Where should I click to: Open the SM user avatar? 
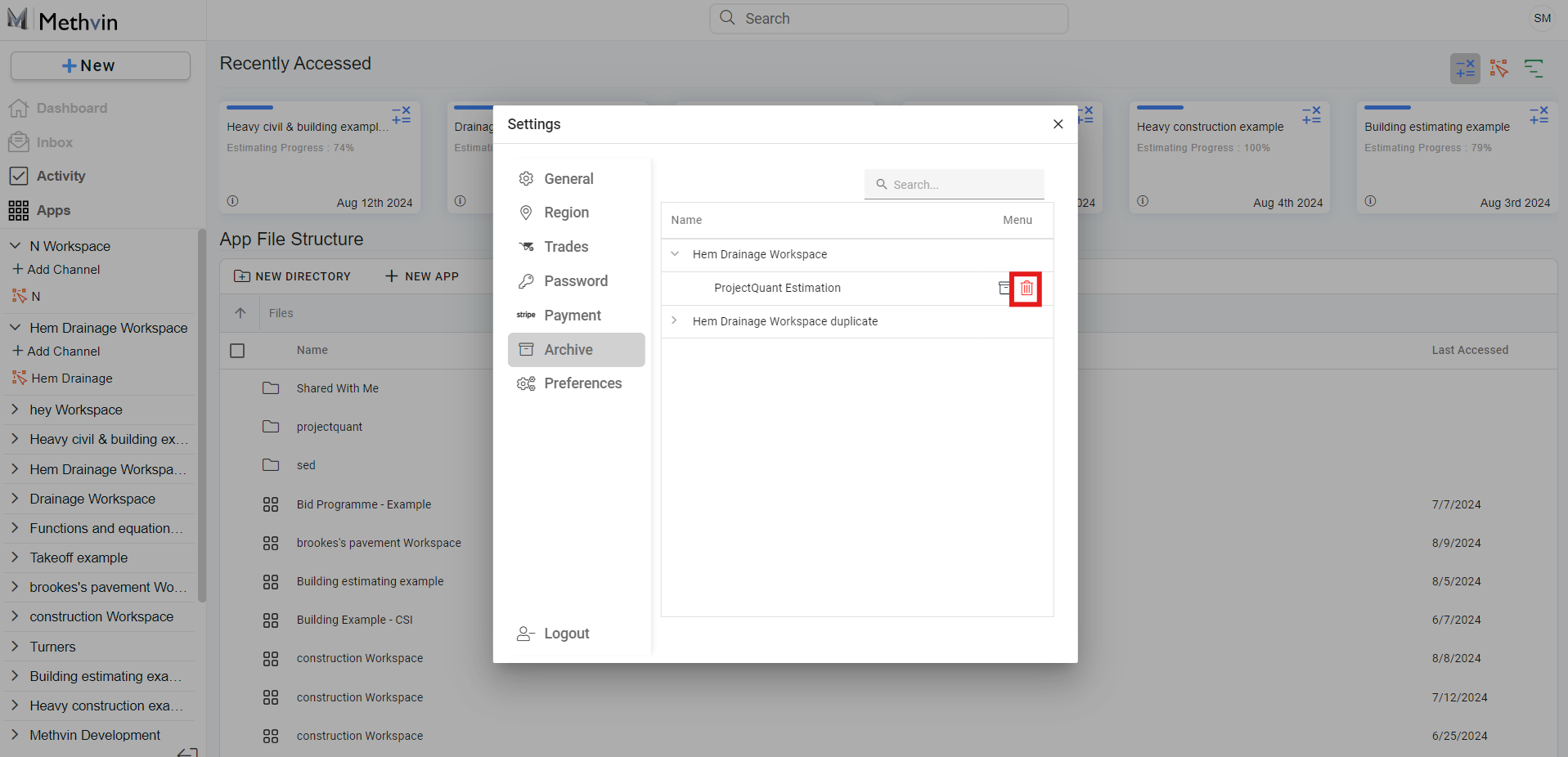coord(1542,19)
